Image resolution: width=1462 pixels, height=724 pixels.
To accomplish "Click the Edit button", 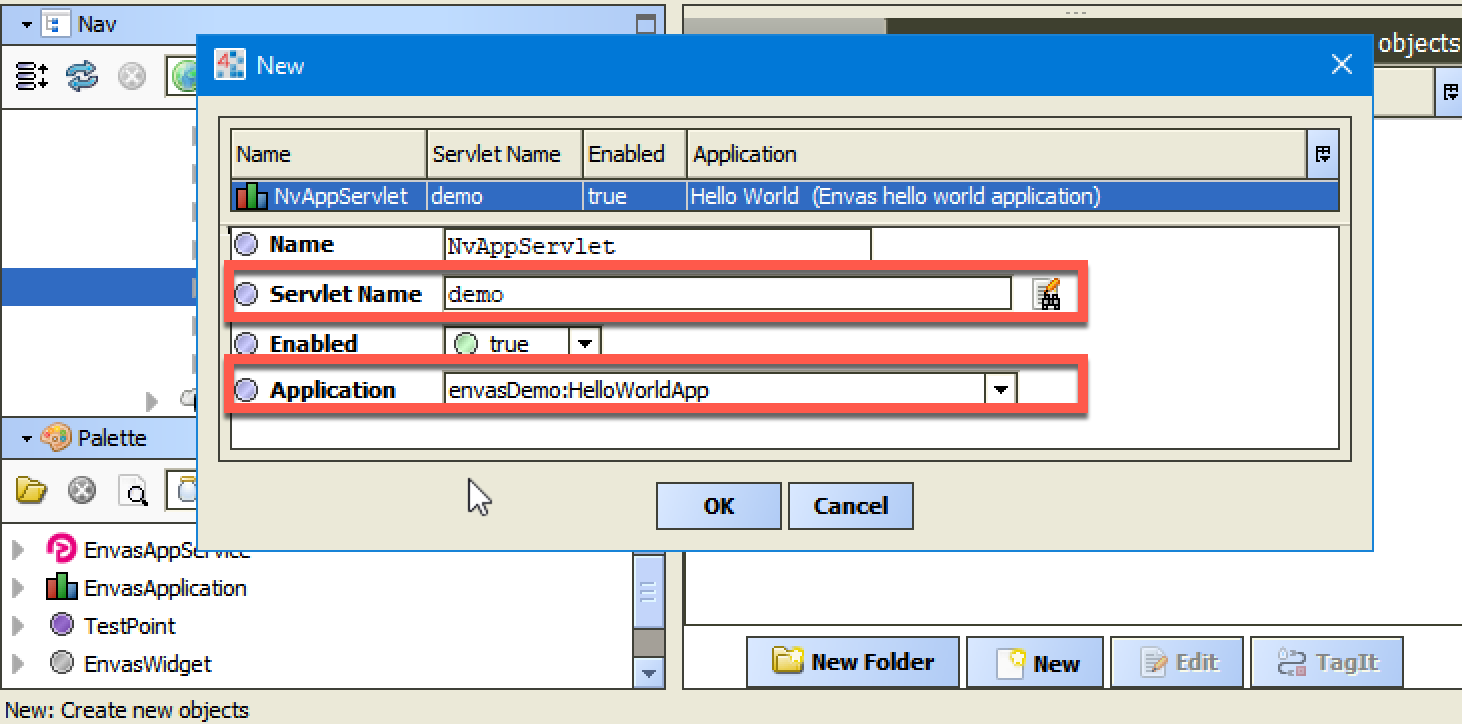I will (x=1178, y=662).
